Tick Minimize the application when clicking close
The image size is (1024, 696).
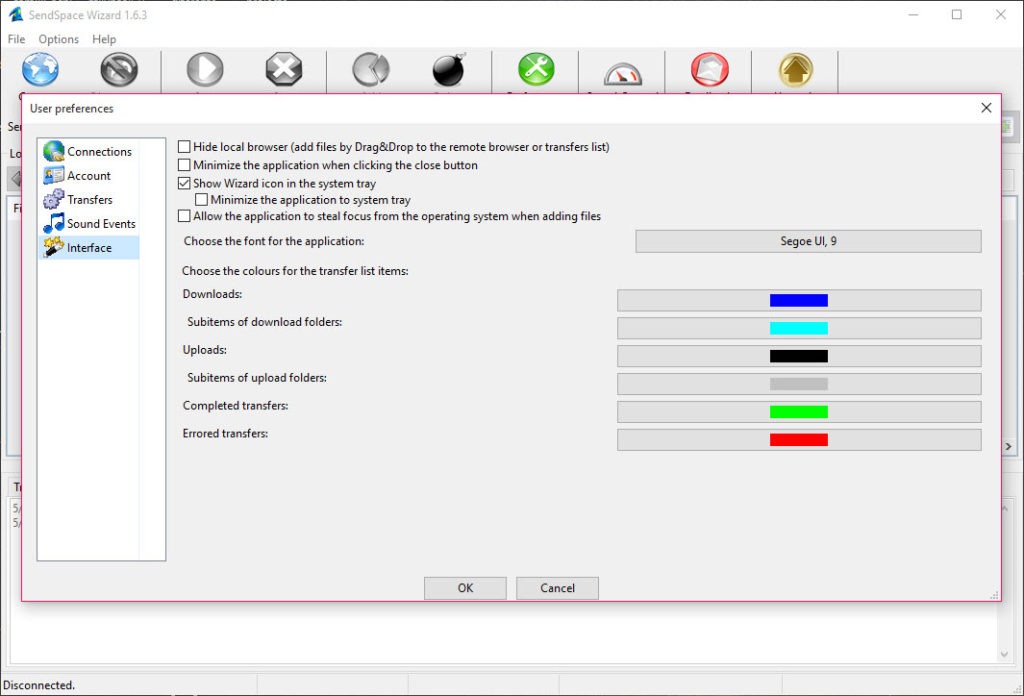[x=184, y=165]
